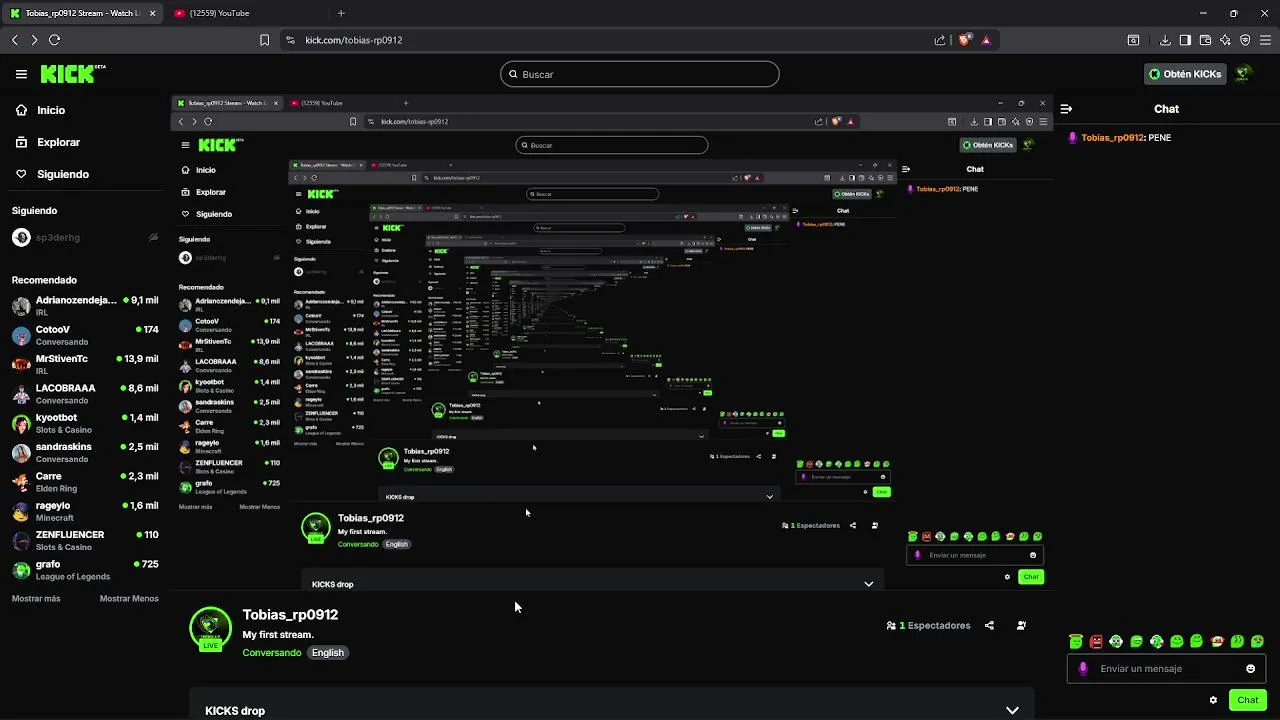Select the last heart-eyes emote
Screen dimensions: 1280x720
[x=1257, y=641]
